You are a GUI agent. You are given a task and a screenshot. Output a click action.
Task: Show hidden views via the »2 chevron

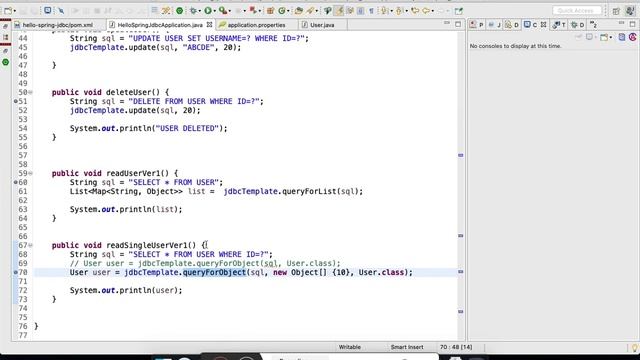point(593,25)
